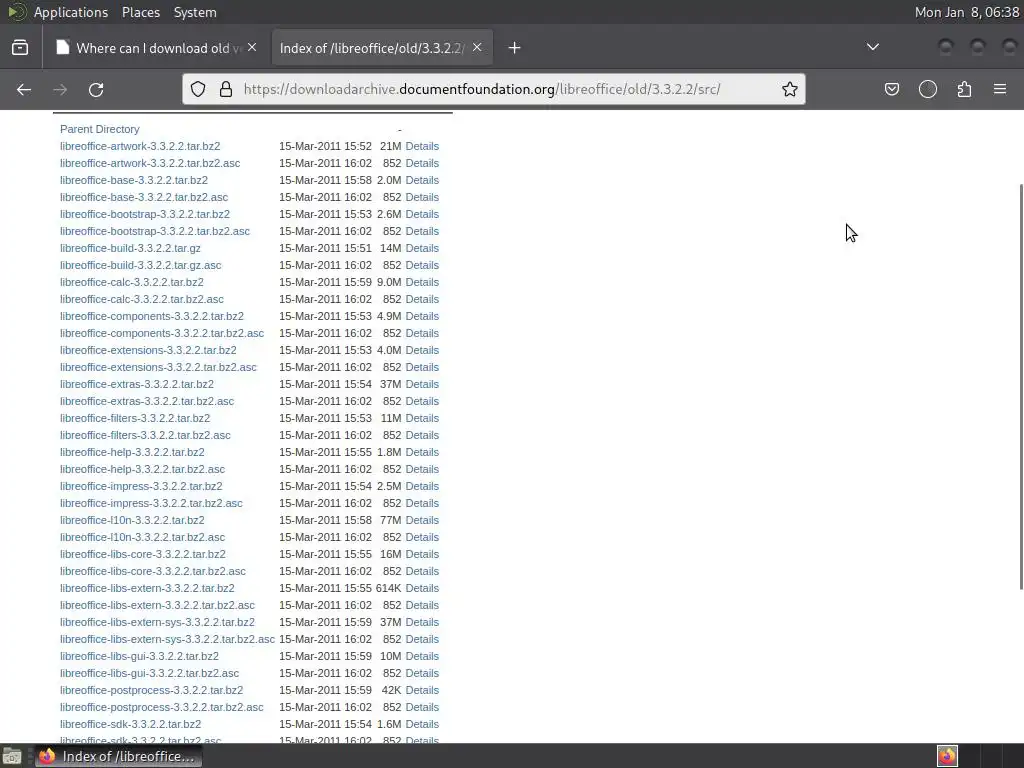Viewport: 1024px width, 768px height.
Task: View Details of libreoffice-extras-3.3.2.2.tar.bz2
Action: 422,384
